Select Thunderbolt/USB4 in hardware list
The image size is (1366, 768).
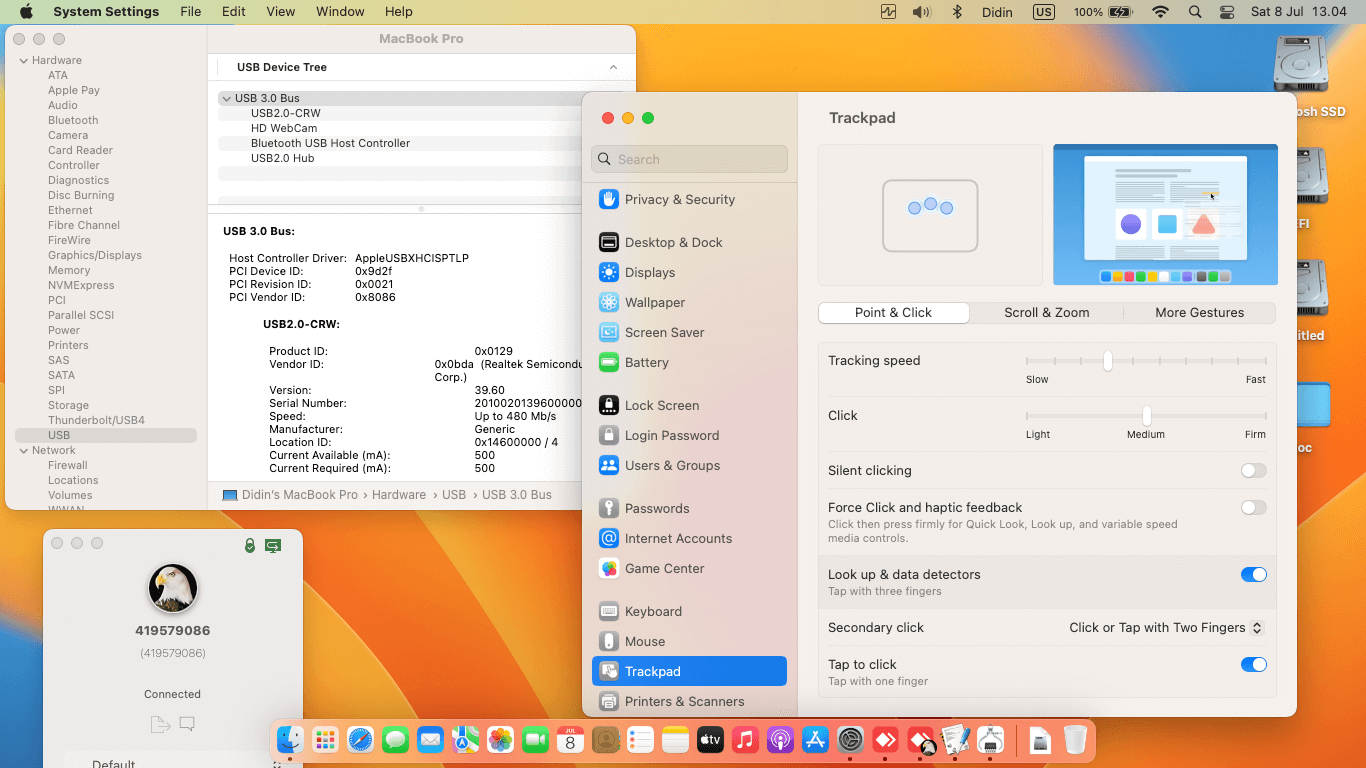click(96, 420)
